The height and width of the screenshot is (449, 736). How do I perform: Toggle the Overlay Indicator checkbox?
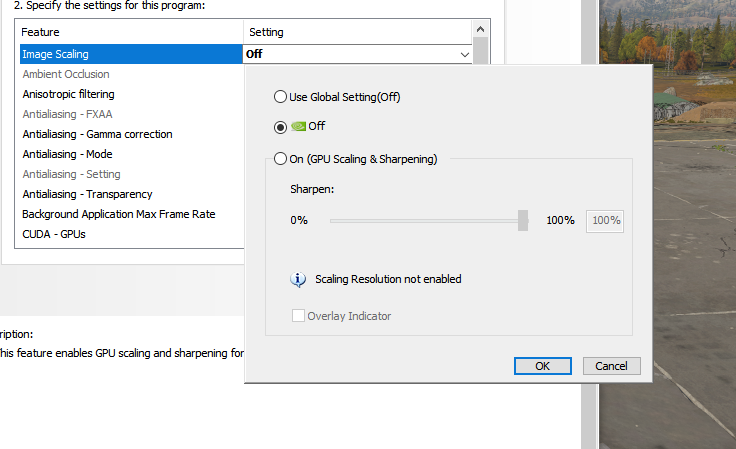tap(298, 316)
